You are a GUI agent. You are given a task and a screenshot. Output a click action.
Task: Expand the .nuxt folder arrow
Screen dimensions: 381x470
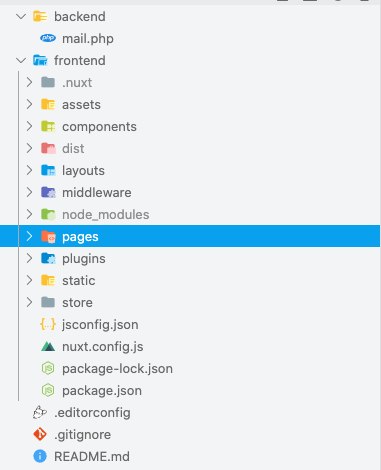(x=29, y=82)
